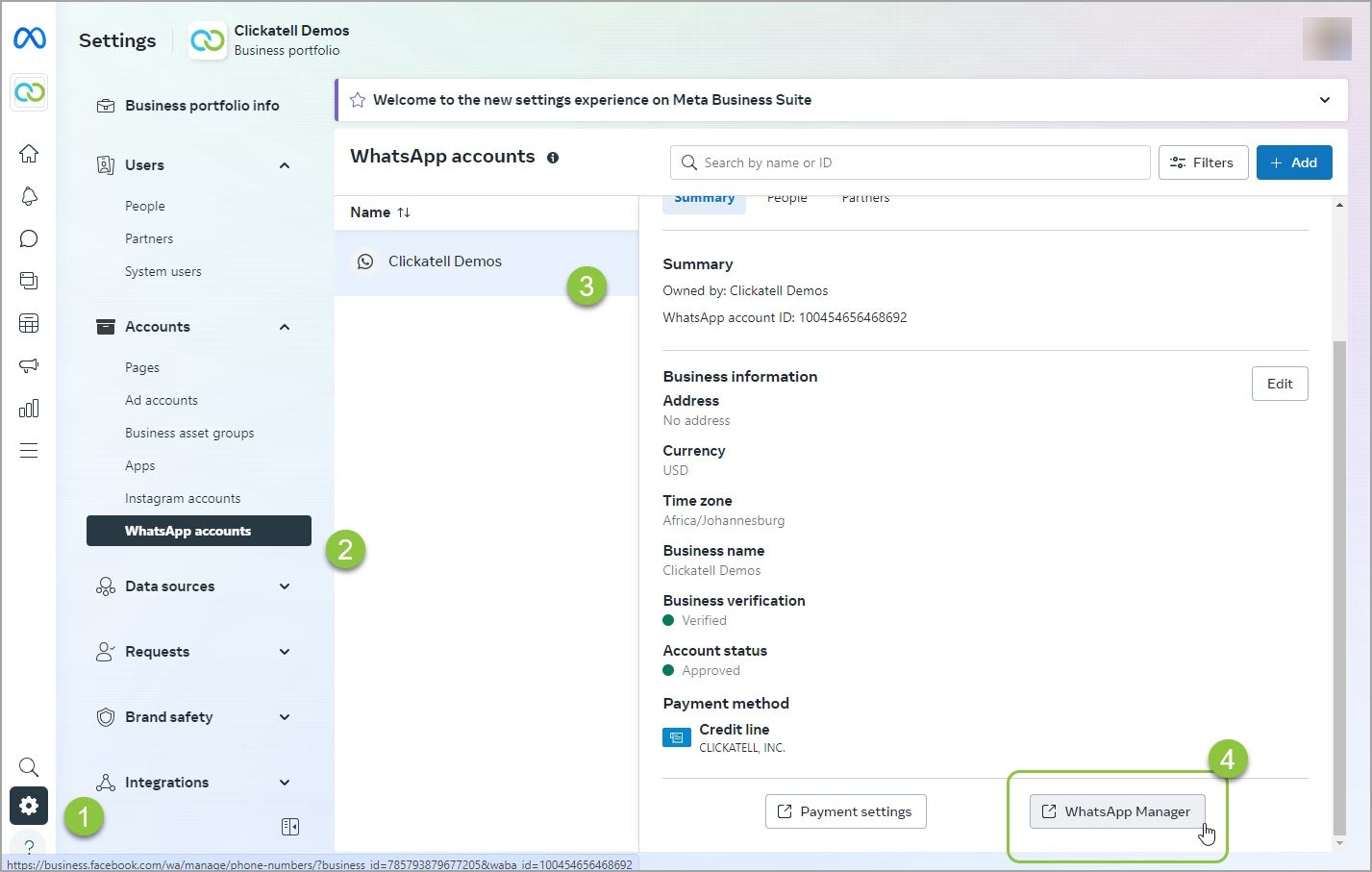Expand the Brand safety section

tap(285, 717)
